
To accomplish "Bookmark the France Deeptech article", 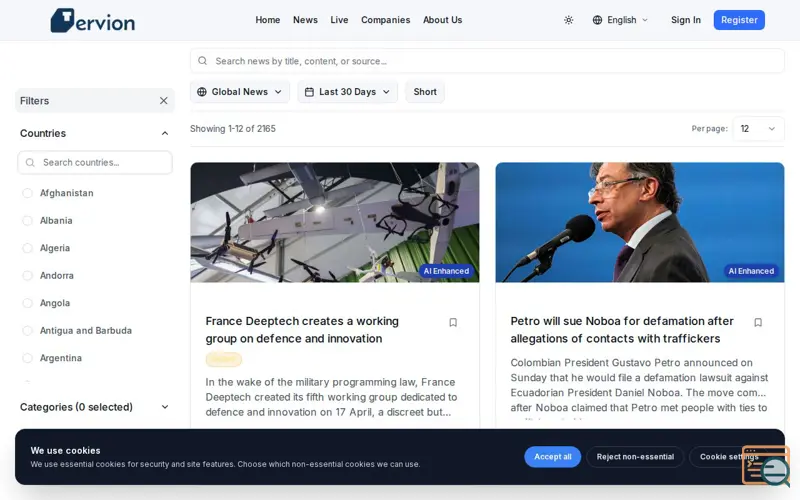I will tap(453, 322).
